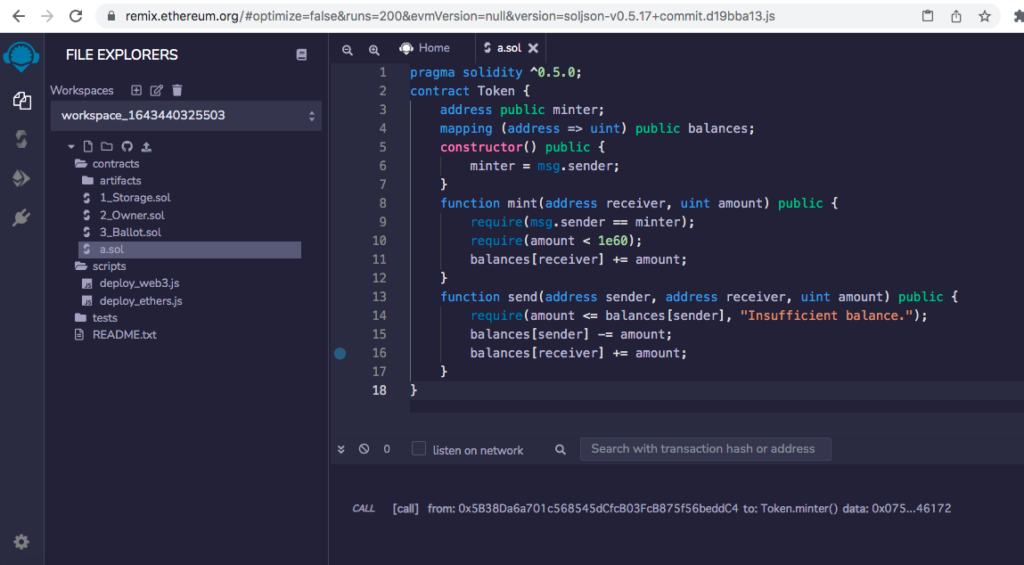The image size is (1024, 565).
Task: Click the browser address bar URL
Action: pyautogui.click(x=450, y=16)
